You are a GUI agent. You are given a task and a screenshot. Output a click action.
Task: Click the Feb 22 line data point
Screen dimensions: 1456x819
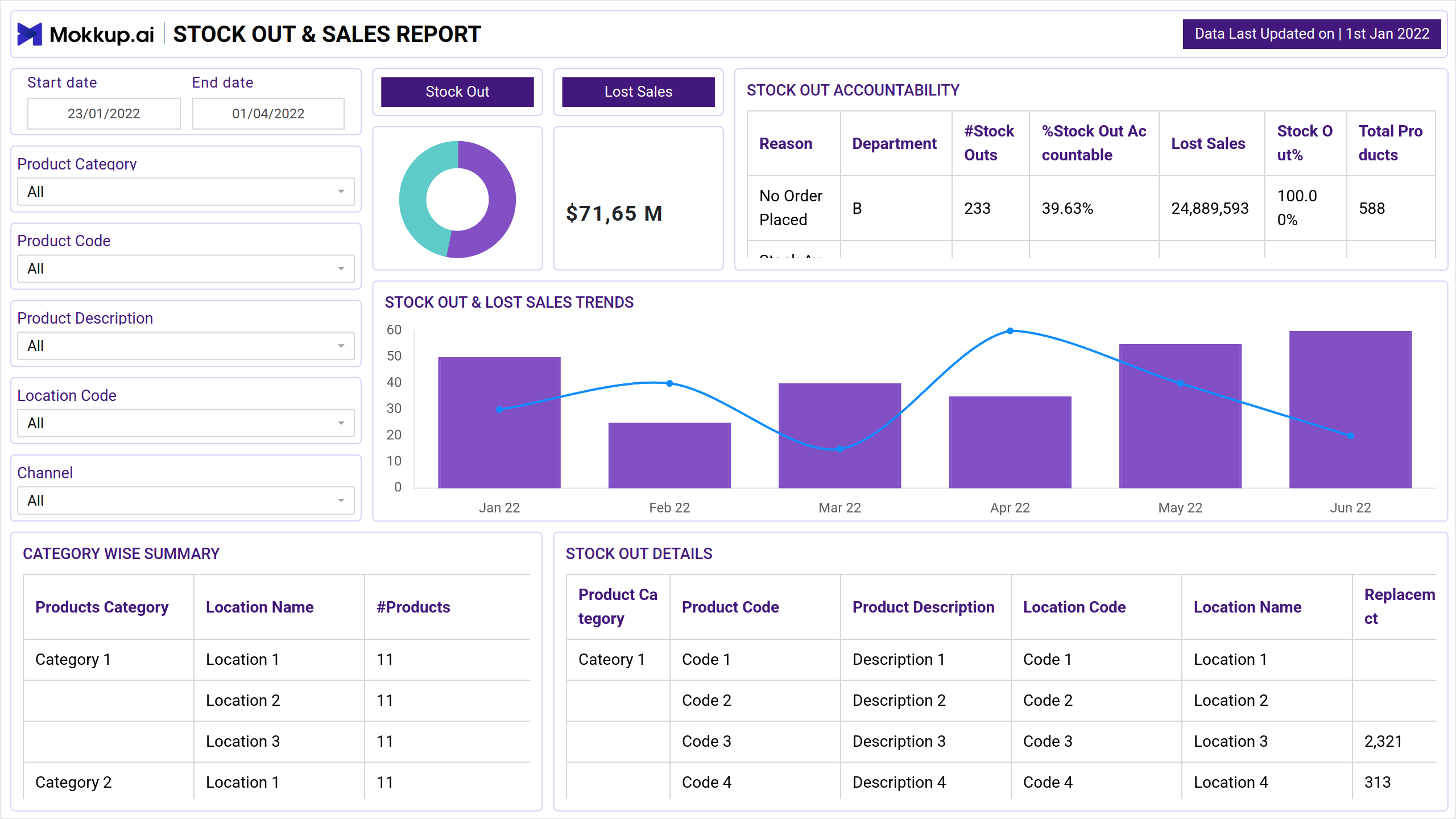(669, 383)
